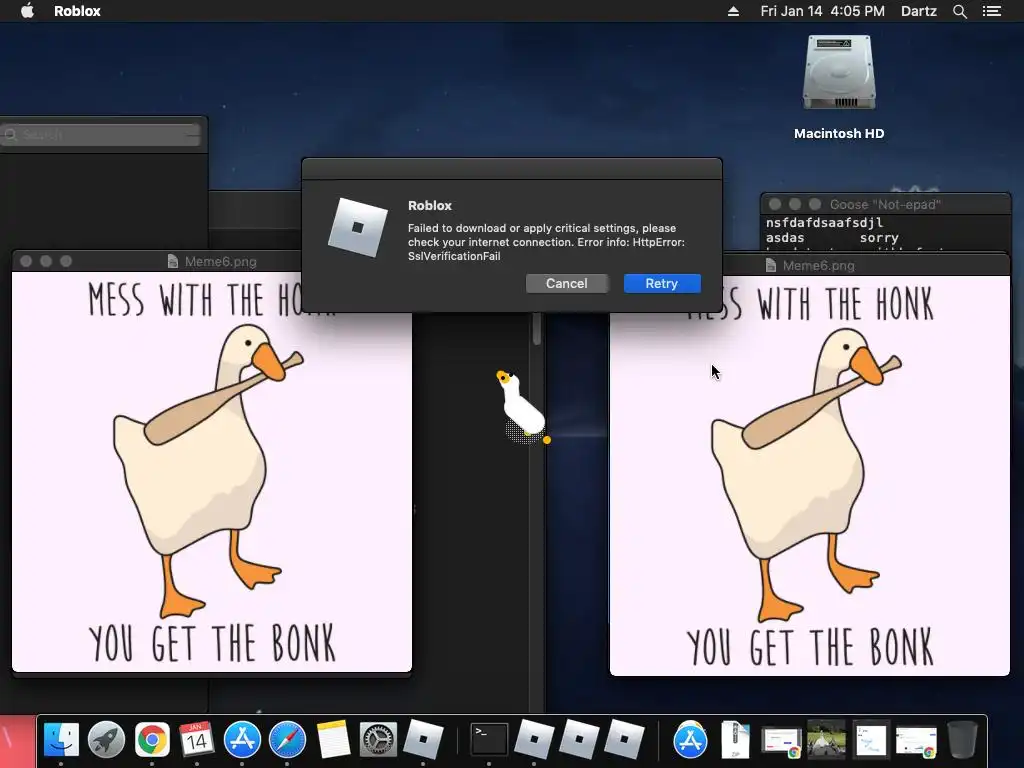Image resolution: width=1024 pixels, height=768 pixels.
Task: Restore the minimized Chrome window next to ZIP file
Action: pos(781,743)
